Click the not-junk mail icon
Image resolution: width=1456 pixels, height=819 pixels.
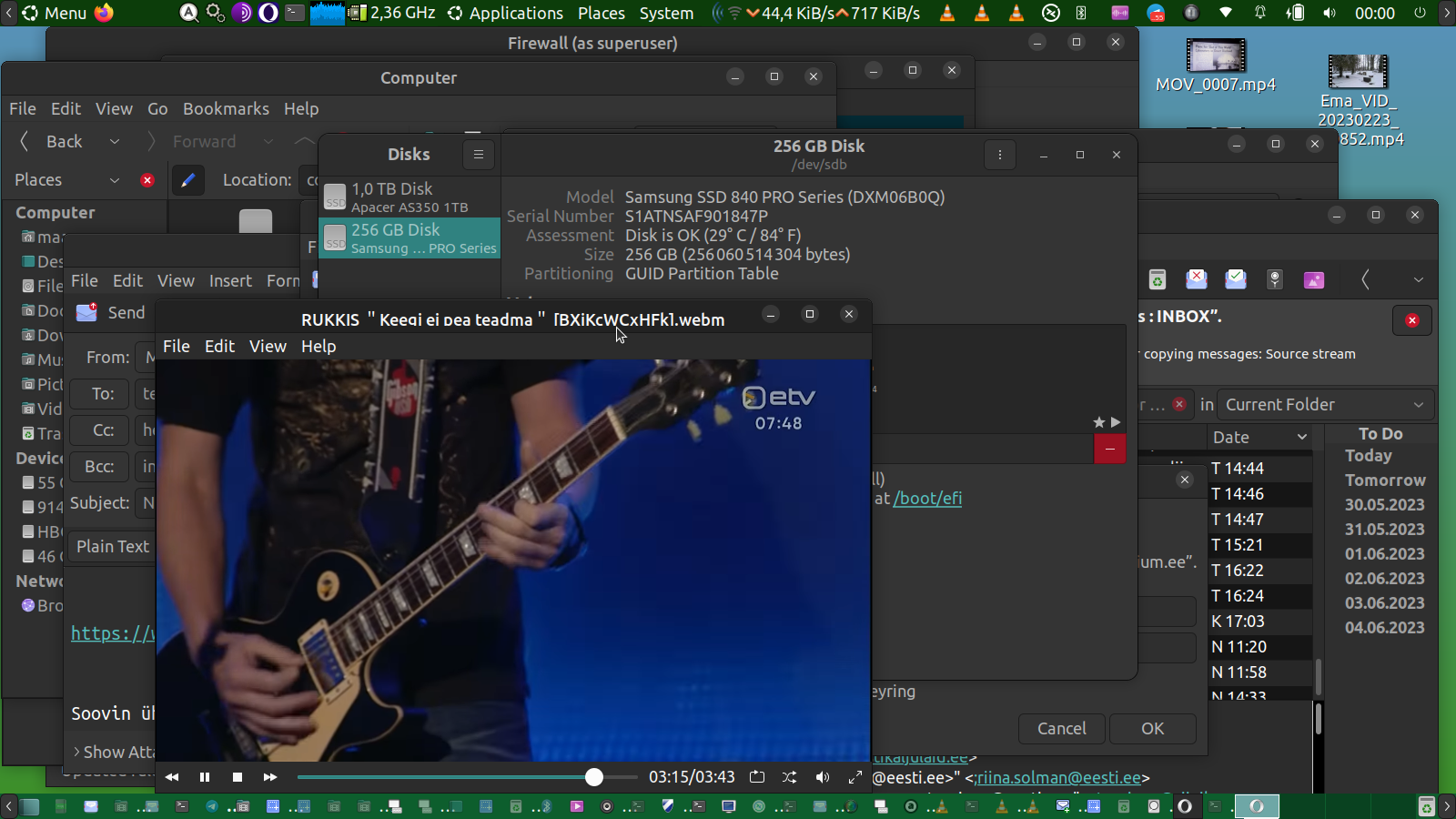click(x=1236, y=279)
